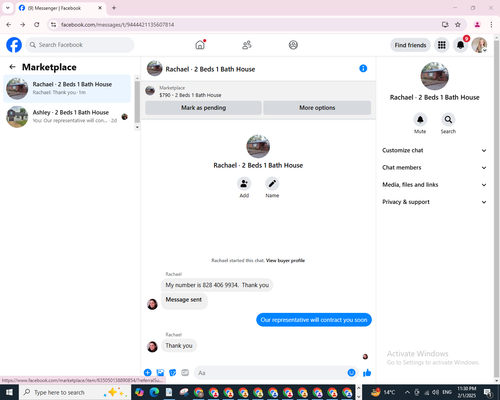Click More options button
This screenshot has width=500, height=400.
tap(317, 108)
